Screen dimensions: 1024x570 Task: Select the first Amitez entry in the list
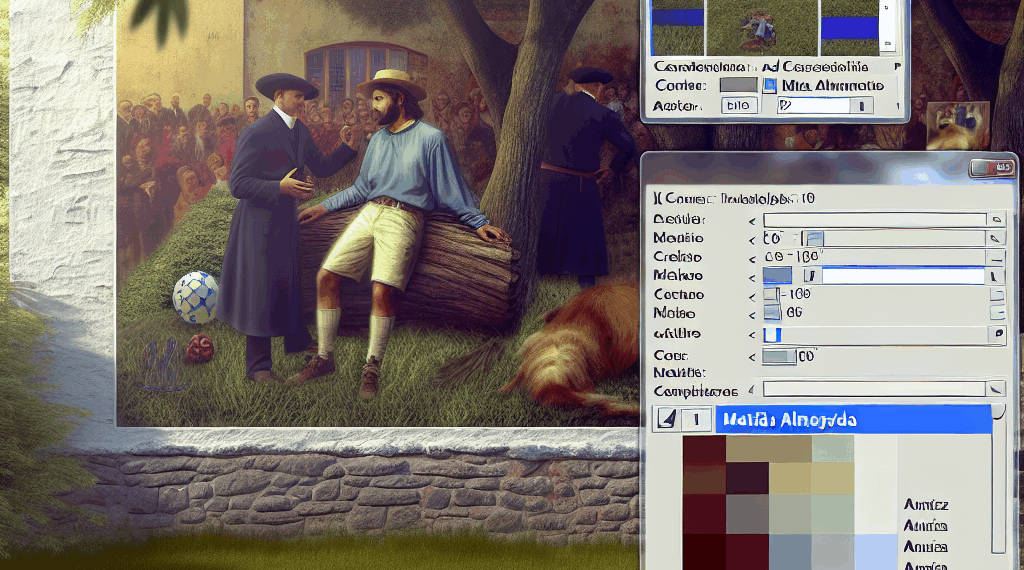[925, 505]
